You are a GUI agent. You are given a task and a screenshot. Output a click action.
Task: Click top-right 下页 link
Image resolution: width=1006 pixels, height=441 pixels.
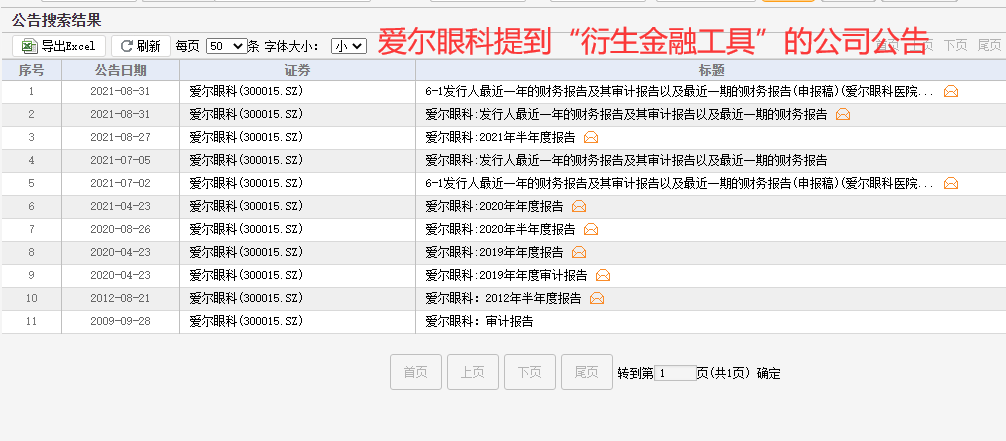[955, 45]
